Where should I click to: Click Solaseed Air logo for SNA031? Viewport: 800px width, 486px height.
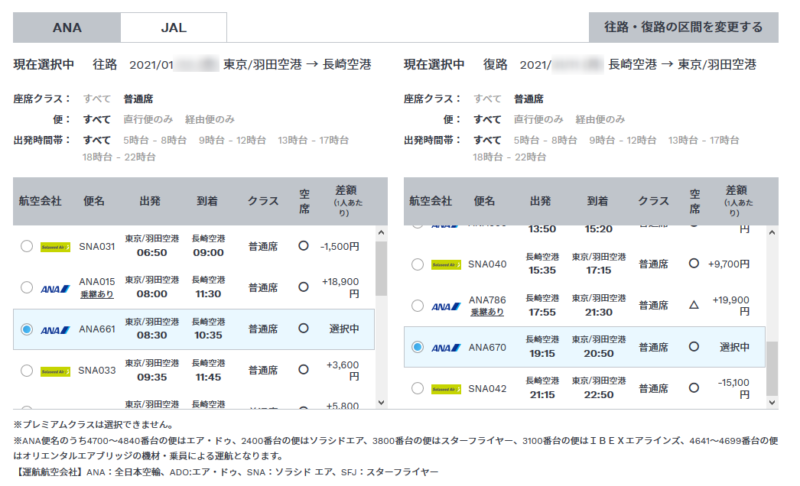click(55, 247)
